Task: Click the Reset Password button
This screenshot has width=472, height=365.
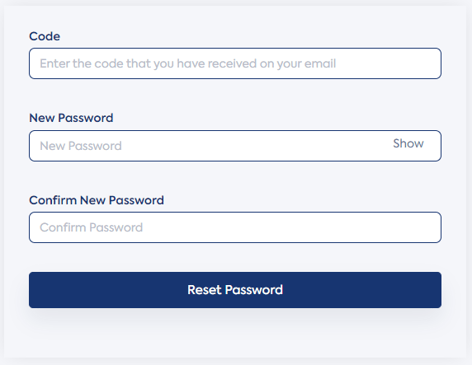Action: 235,290
